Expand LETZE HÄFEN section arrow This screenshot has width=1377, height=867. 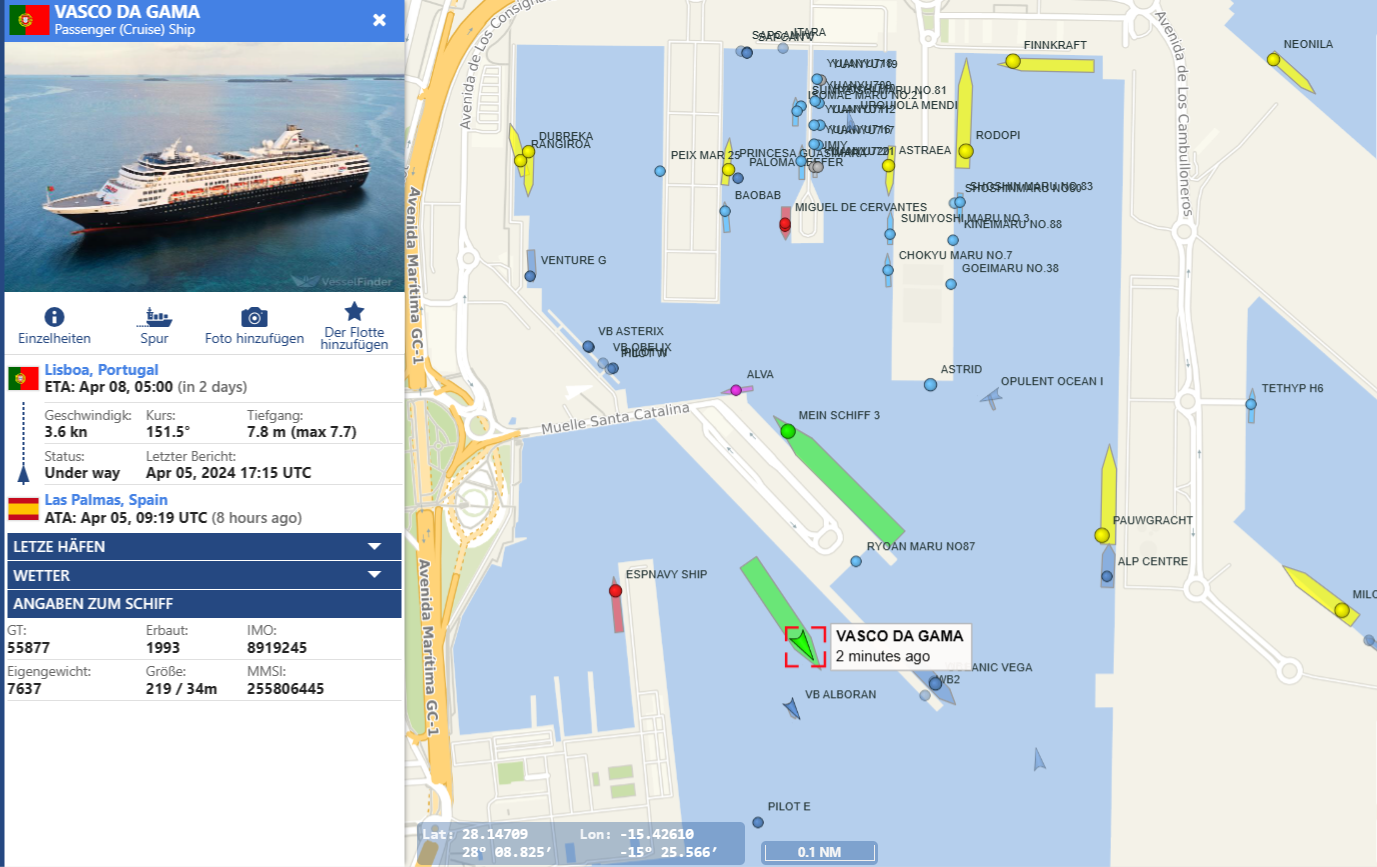(375, 546)
